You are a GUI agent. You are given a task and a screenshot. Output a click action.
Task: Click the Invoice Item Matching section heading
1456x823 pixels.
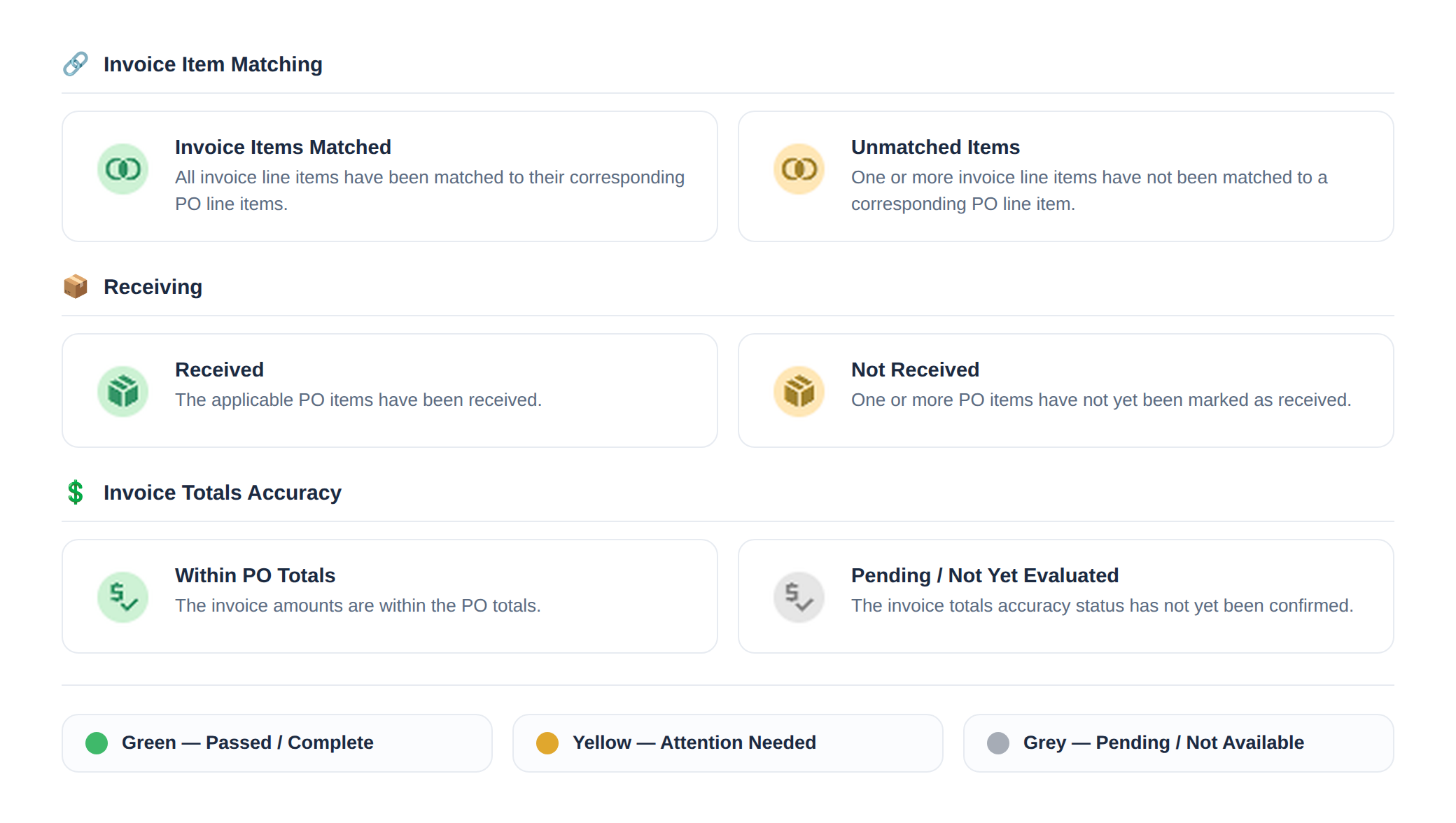pos(213,64)
